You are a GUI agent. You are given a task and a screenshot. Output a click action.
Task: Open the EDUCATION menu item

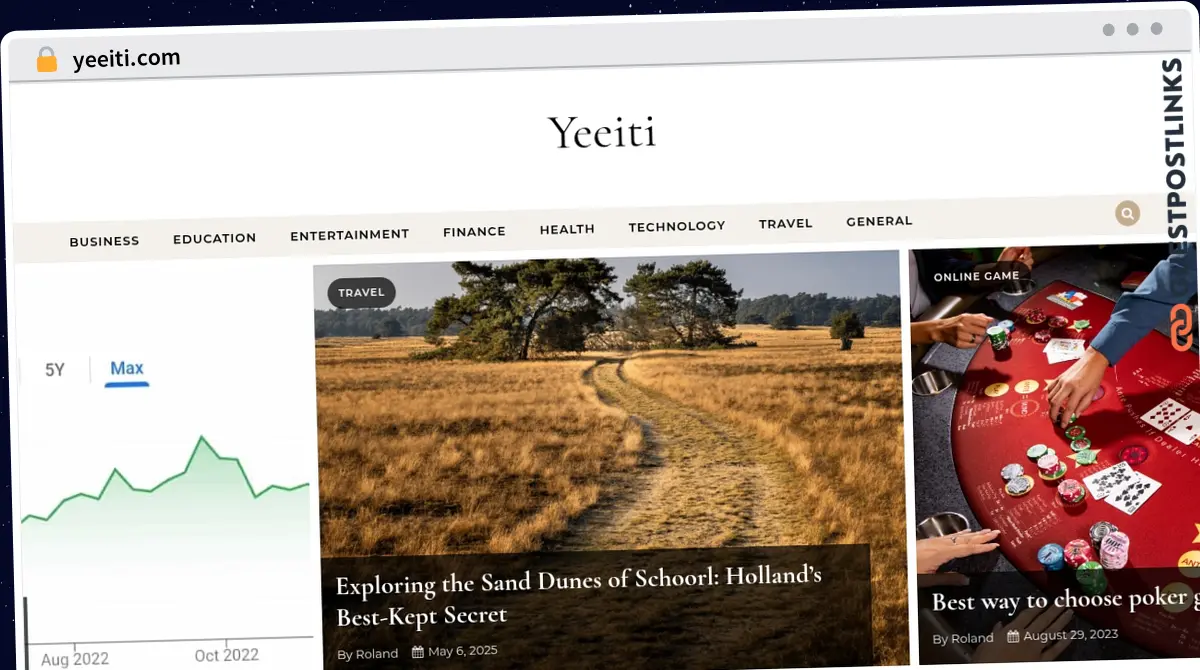214,238
